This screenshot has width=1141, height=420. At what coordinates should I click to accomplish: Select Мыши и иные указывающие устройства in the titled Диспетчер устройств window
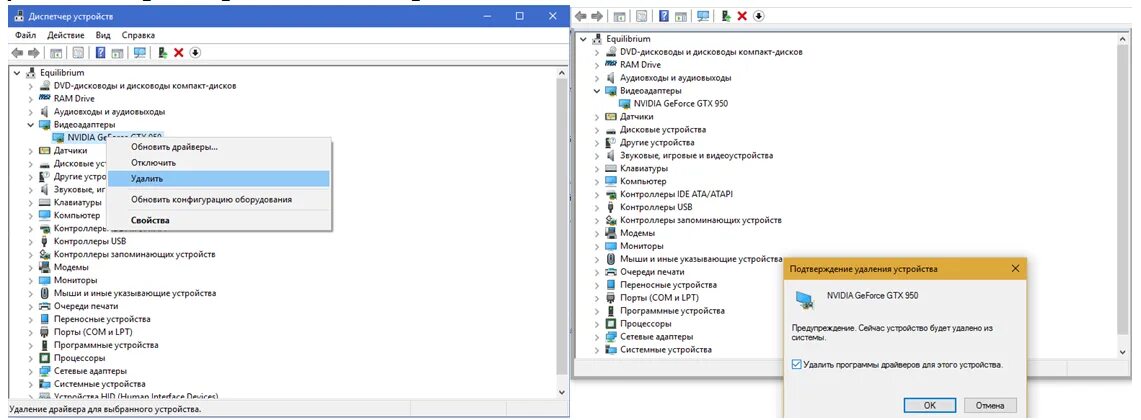tap(135, 293)
